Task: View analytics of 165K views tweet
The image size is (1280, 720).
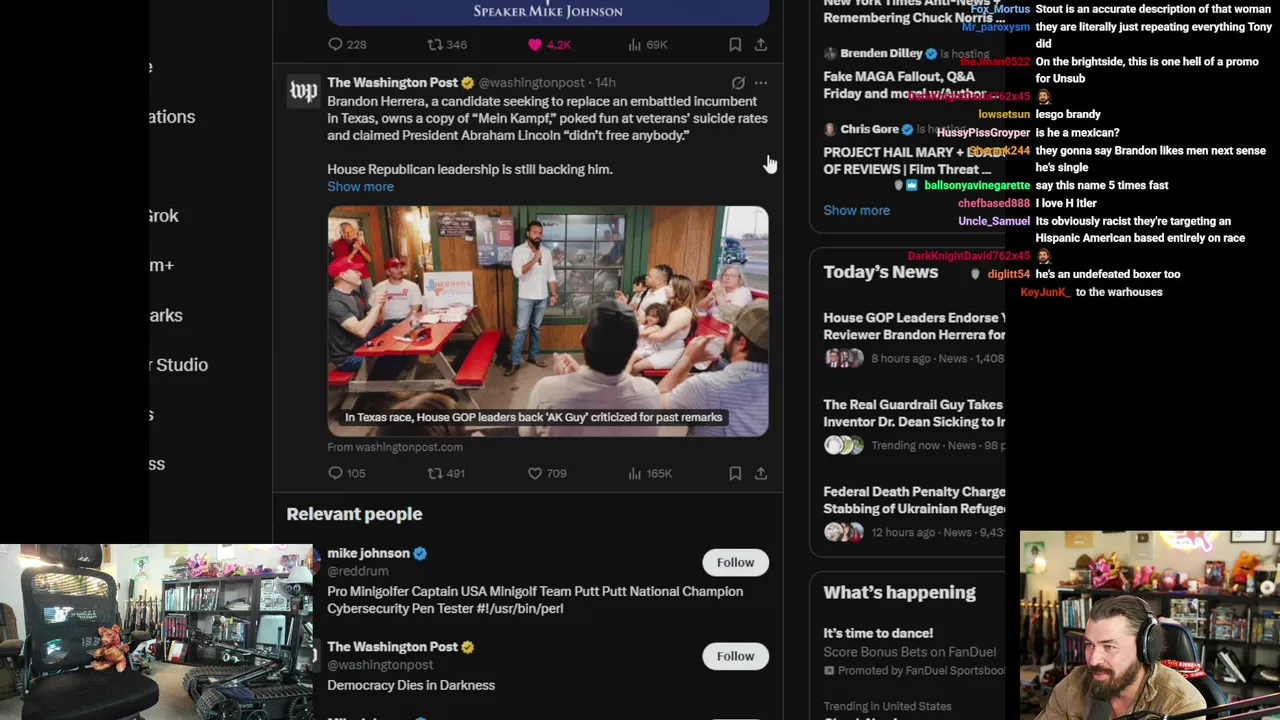Action: click(649, 473)
